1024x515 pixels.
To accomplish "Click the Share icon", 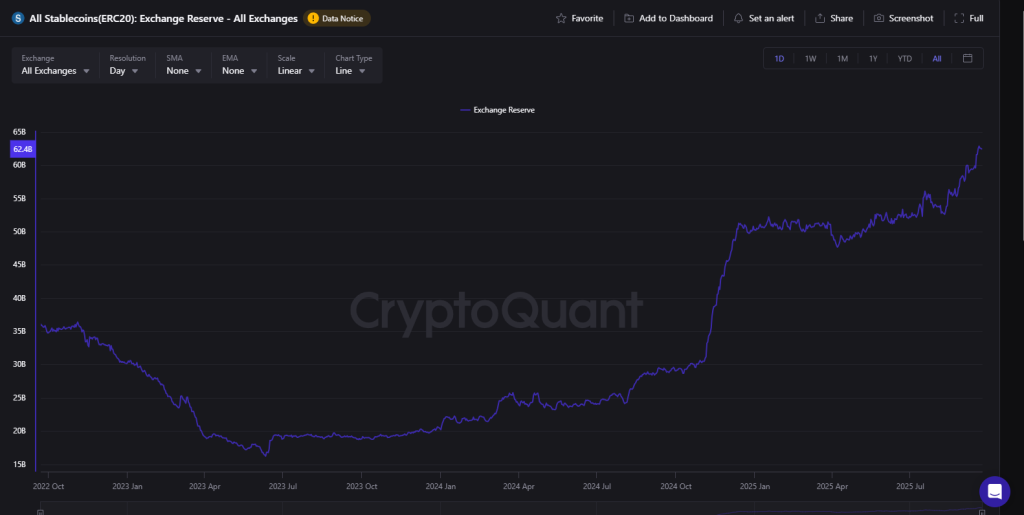I will click(x=820, y=19).
